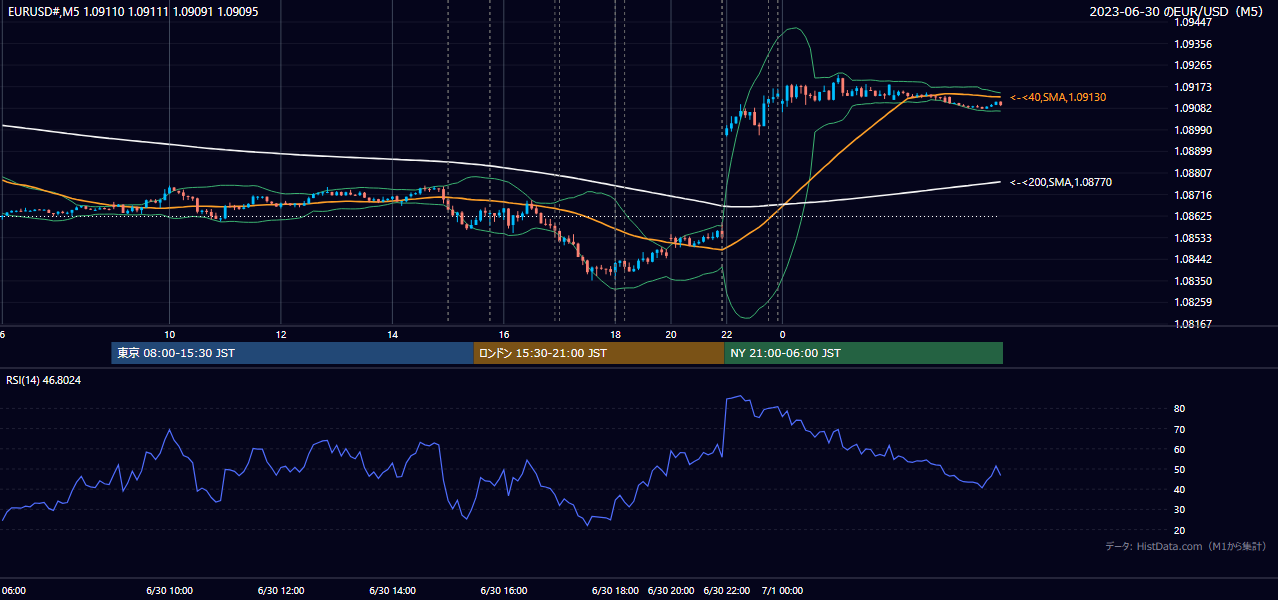This screenshot has height=600, width=1278.
Task: Click the bottom date label 6/30 12:00
Action: tap(281, 591)
